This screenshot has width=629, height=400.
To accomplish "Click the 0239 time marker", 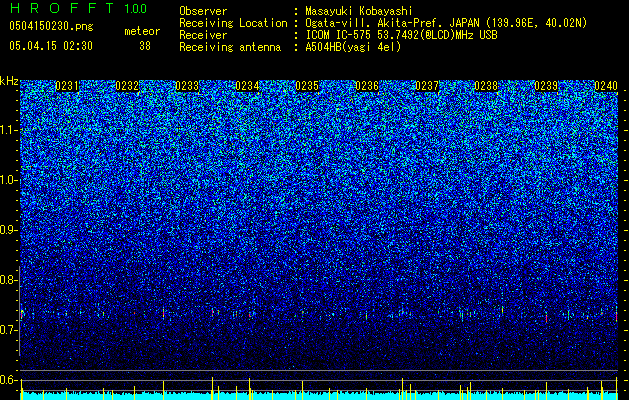I will point(546,86).
